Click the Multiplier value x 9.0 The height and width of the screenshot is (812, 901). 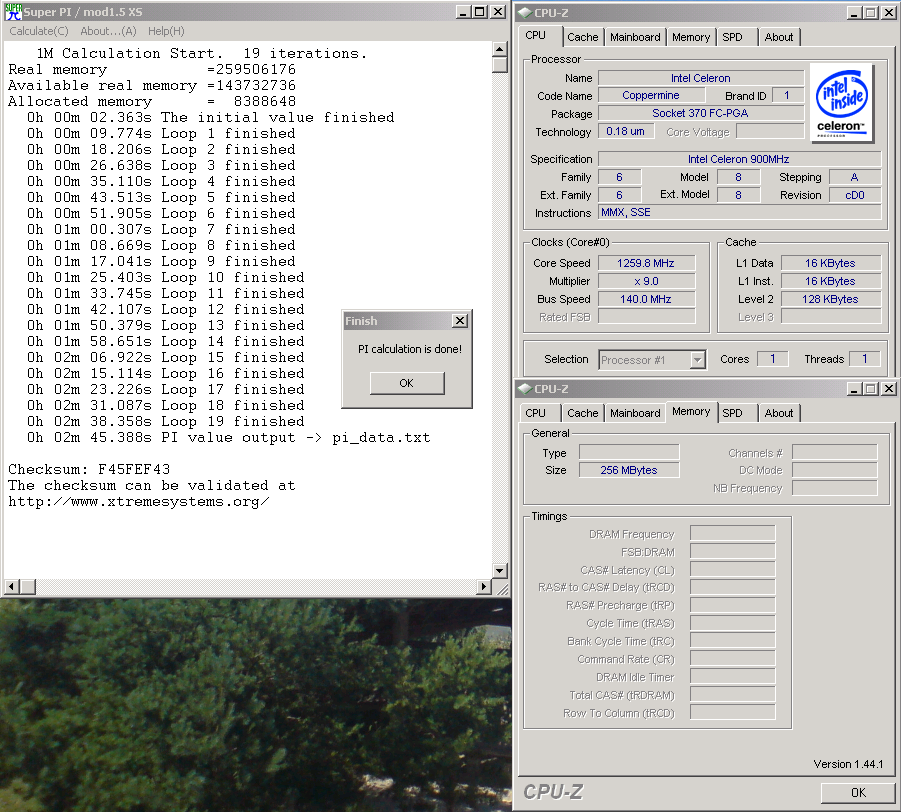click(x=646, y=282)
